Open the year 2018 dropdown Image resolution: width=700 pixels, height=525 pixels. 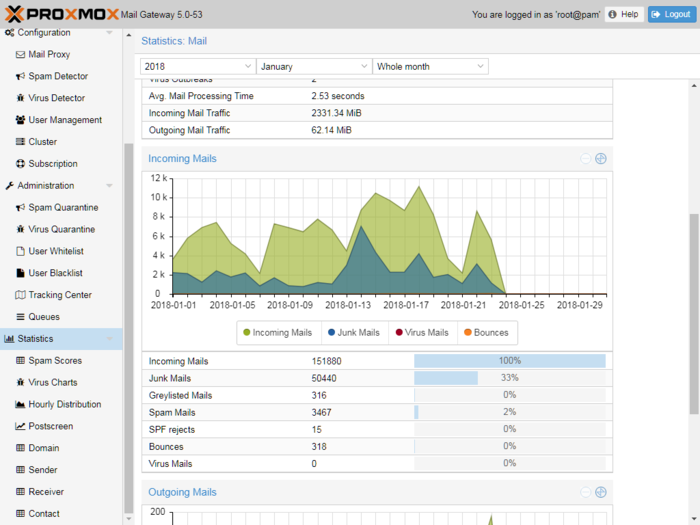tap(198, 66)
